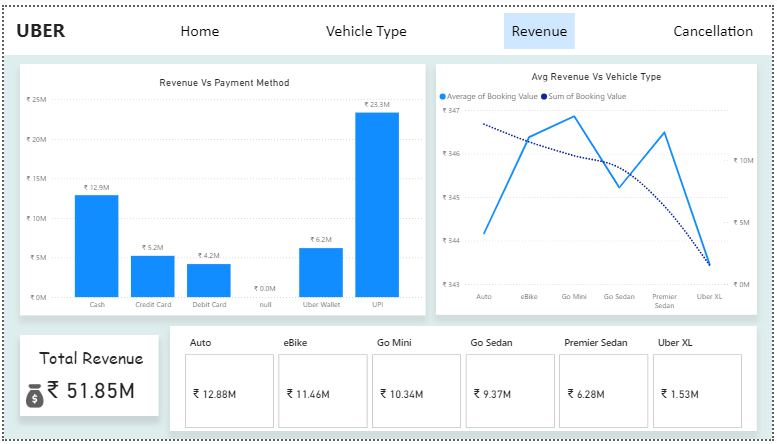The width and height of the screenshot is (777, 444).
Task: Click the Debit Card bar
Action: click(208, 280)
